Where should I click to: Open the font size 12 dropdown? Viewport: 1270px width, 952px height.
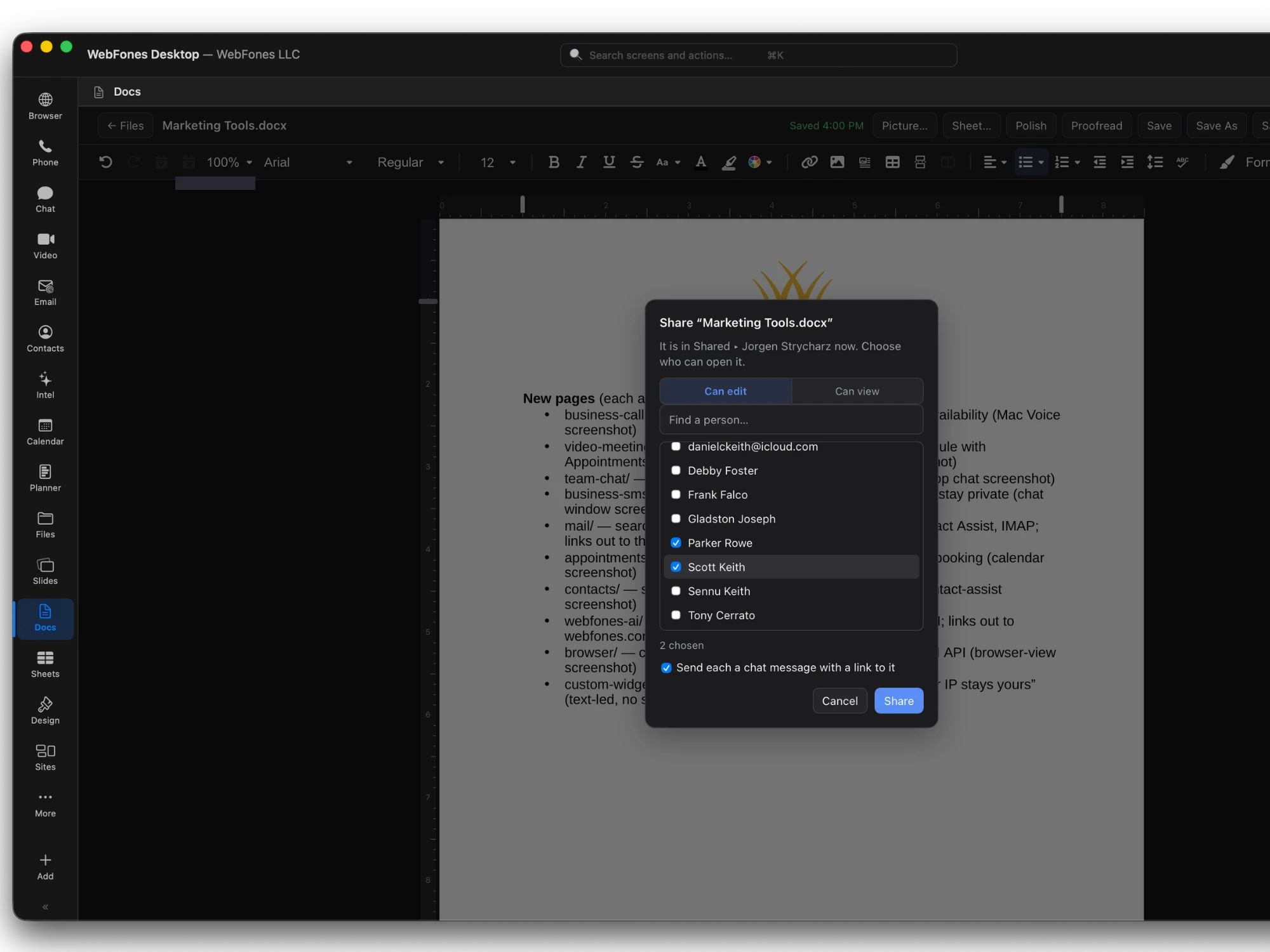coord(498,162)
